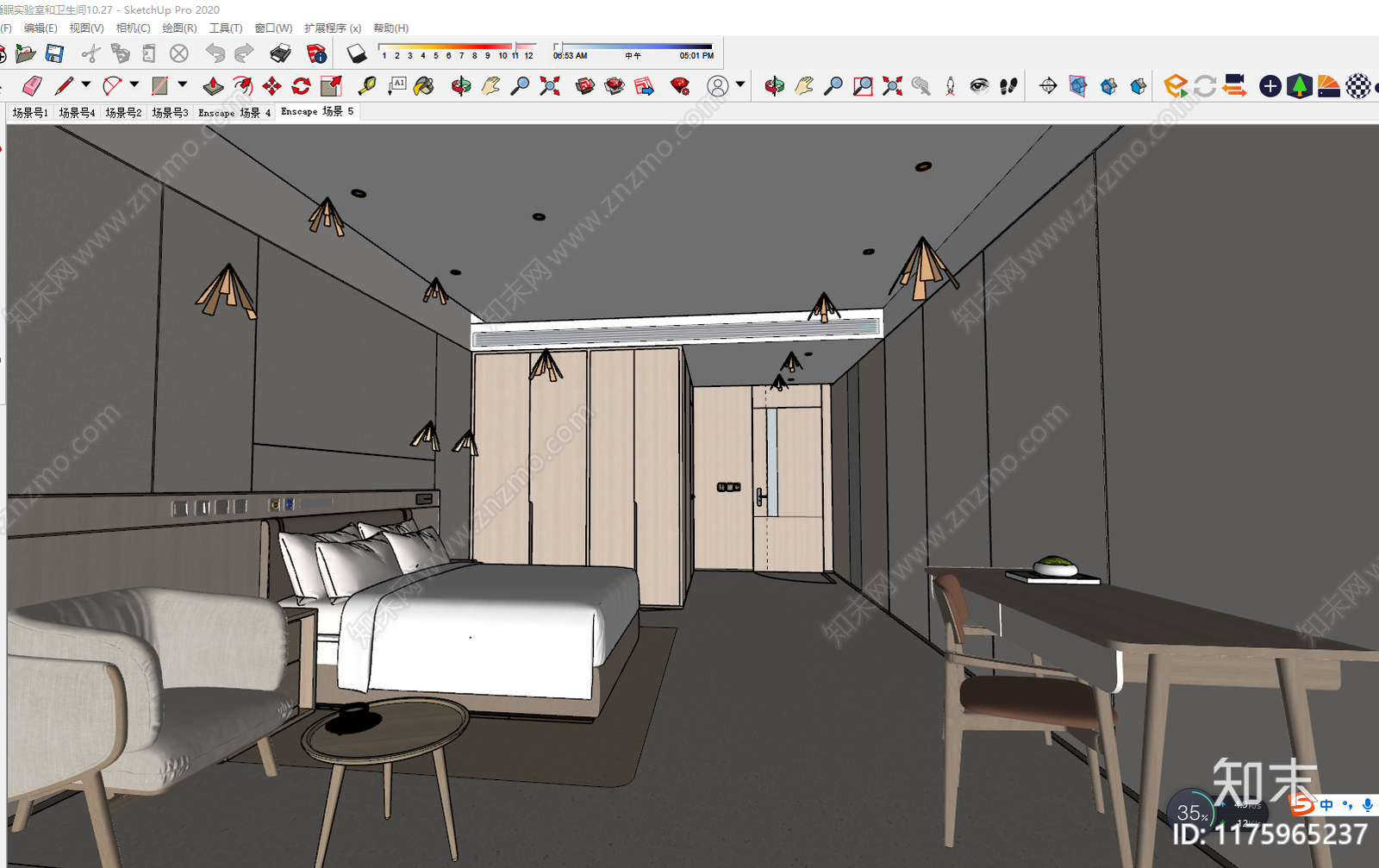
Task: Open Extension Warehouse
Action: [615, 85]
